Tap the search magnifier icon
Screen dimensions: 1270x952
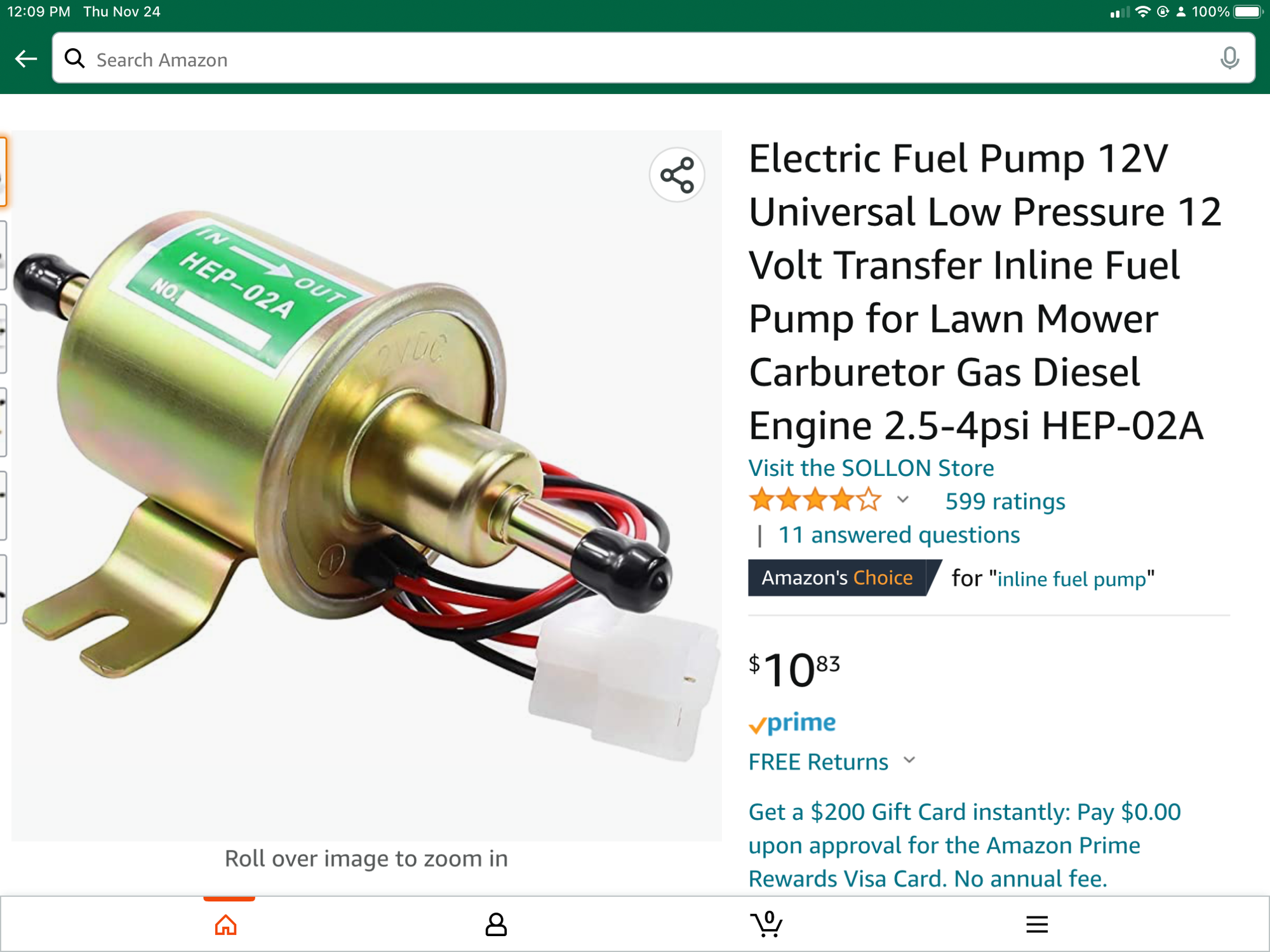click(75, 58)
